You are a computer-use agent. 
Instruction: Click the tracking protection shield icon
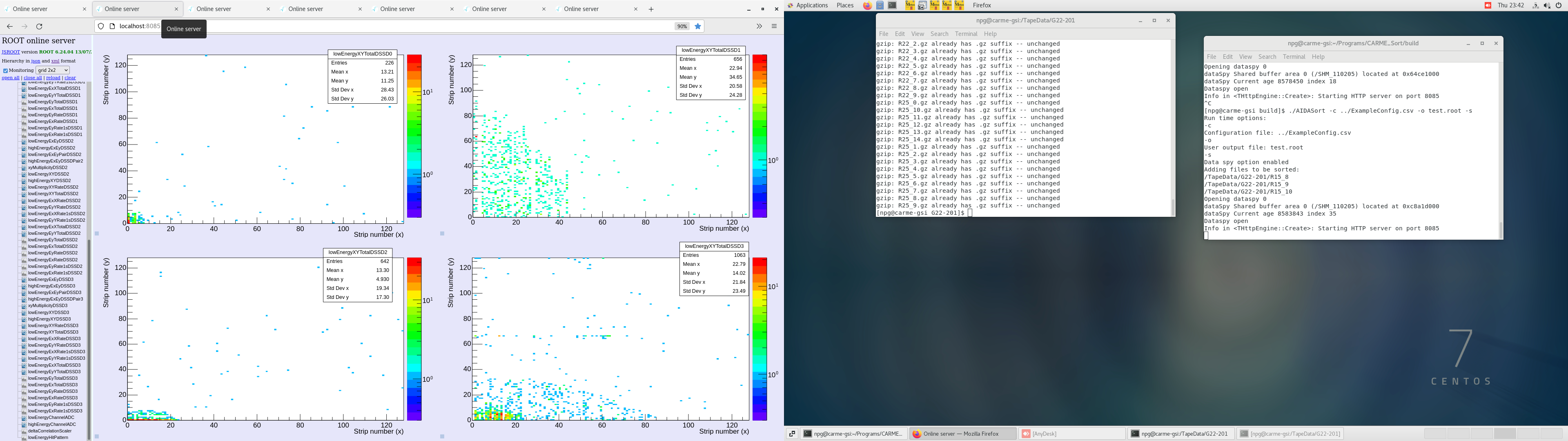101,26
